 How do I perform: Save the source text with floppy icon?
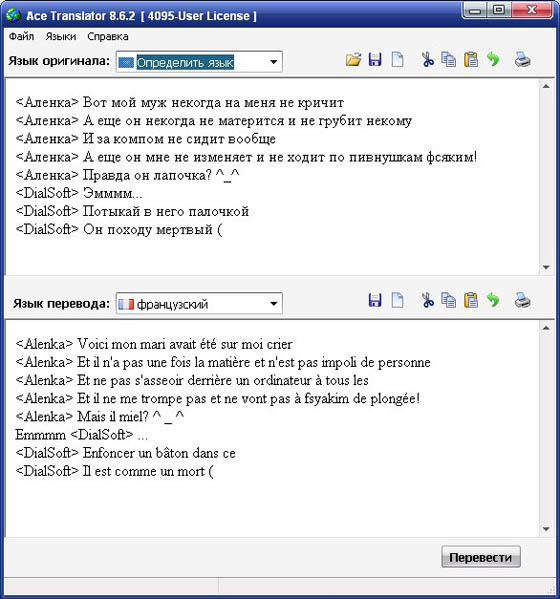pyautogui.click(x=375, y=60)
